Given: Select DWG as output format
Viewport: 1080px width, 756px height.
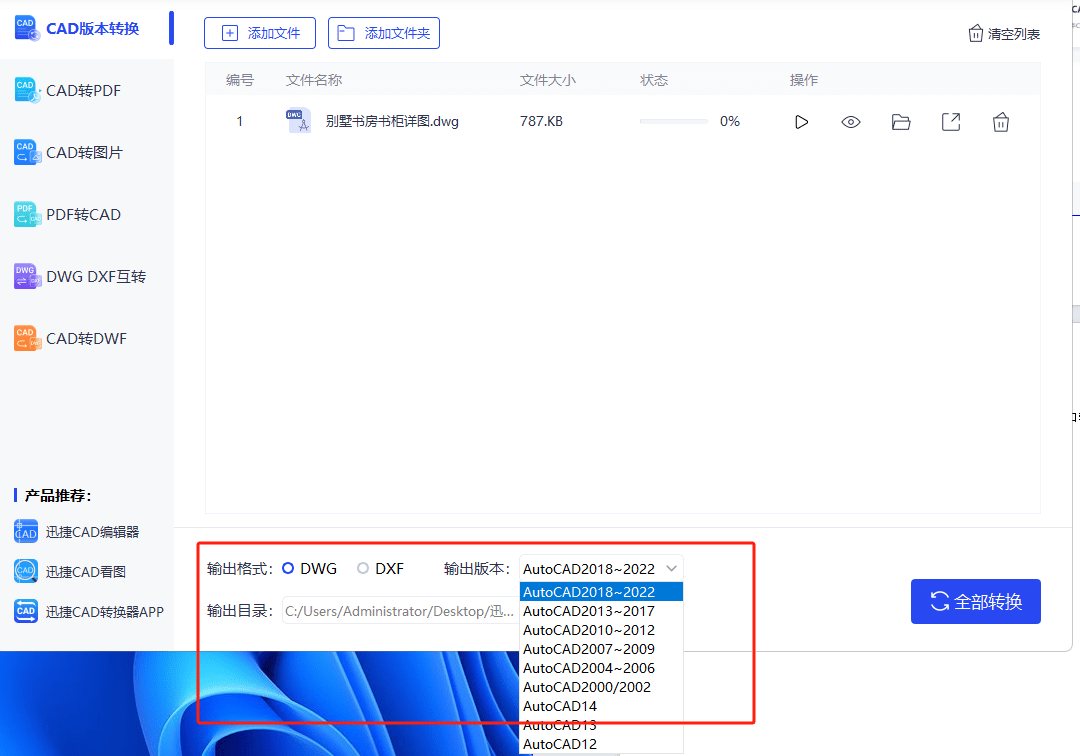Looking at the screenshot, I should [289, 567].
